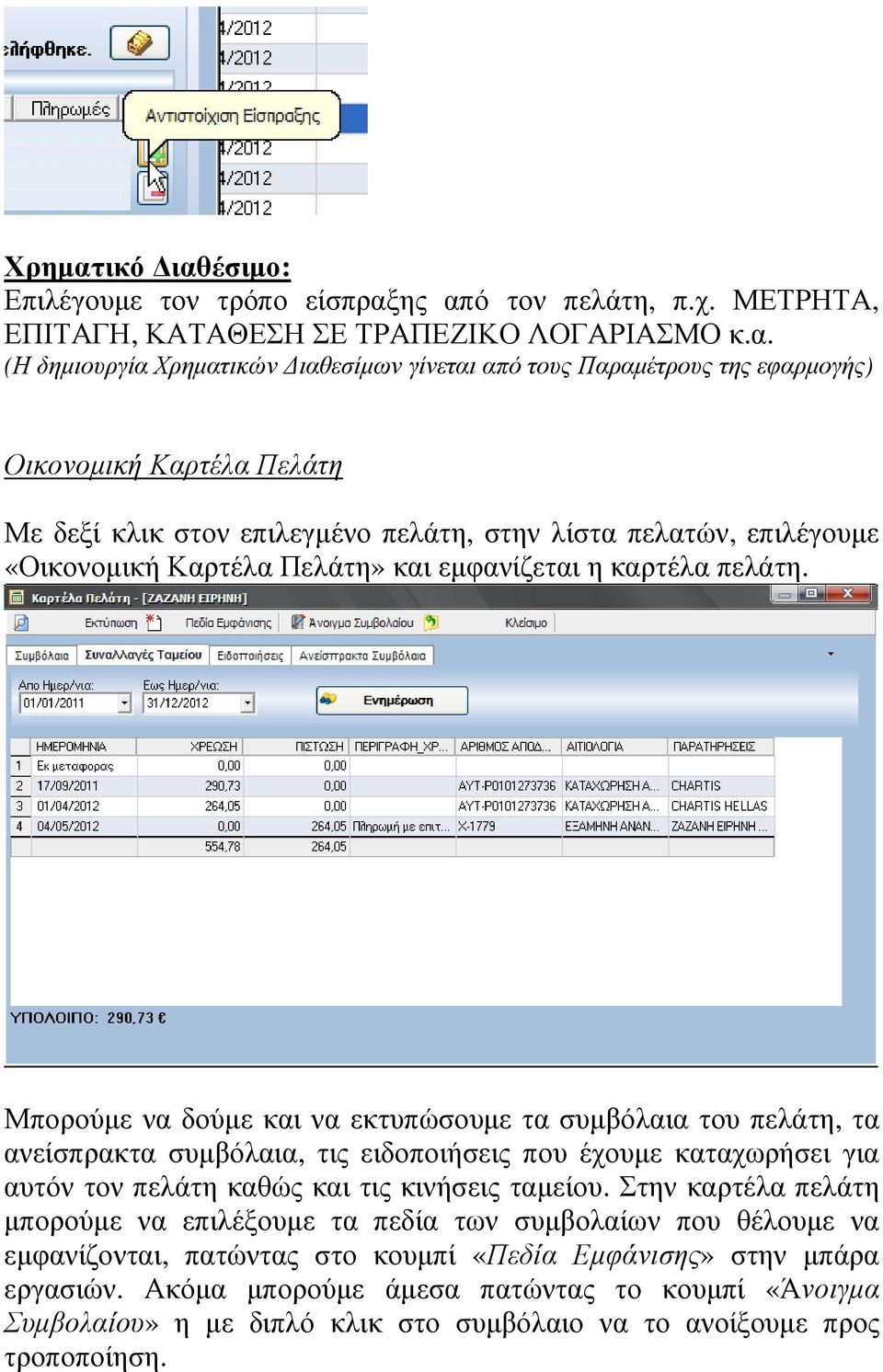The height and width of the screenshot is (1372, 883).
Task: Select row 1 header number
Action: [x=19, y=765]
